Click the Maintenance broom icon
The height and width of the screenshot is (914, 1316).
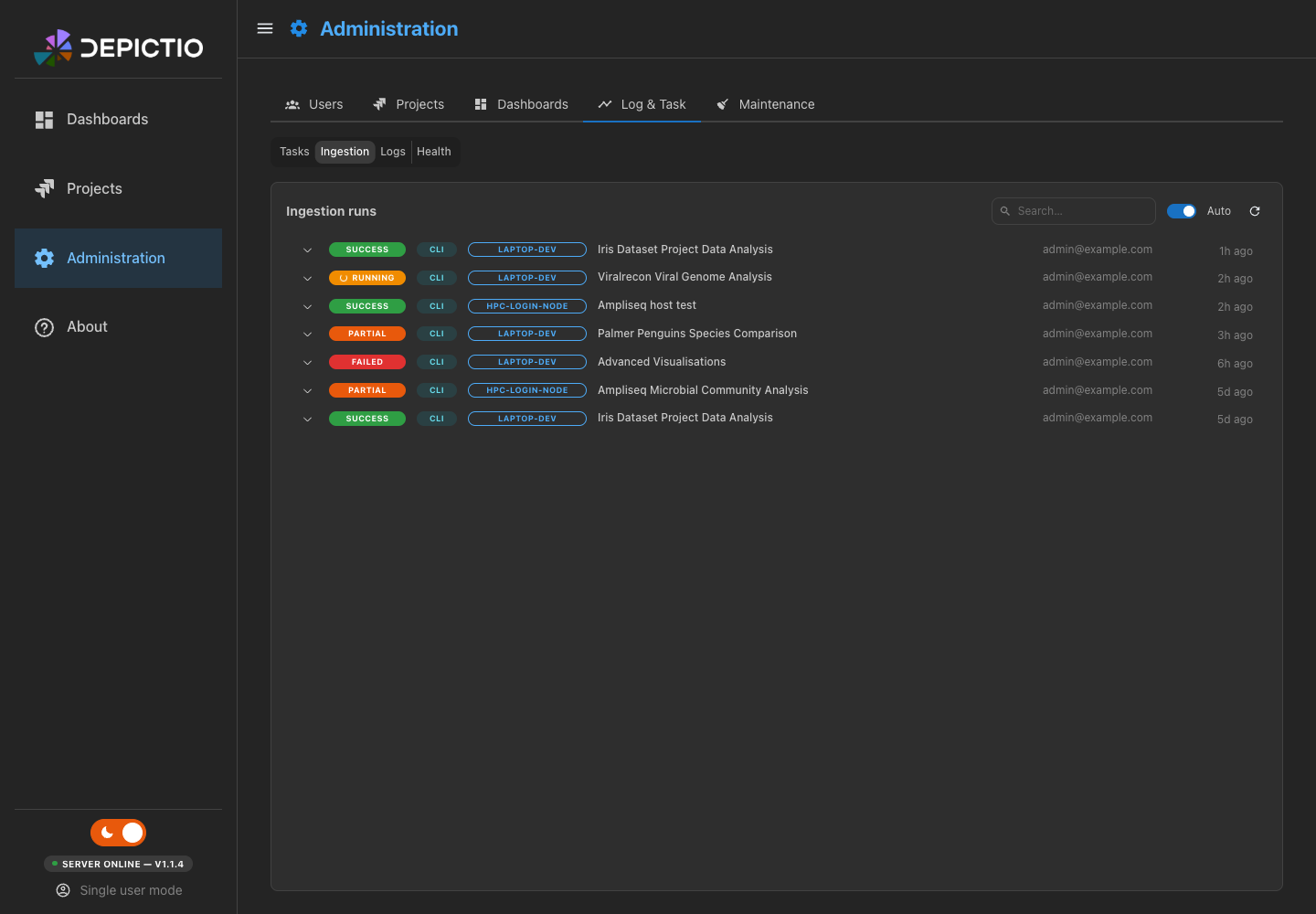[x=722, y=104]
